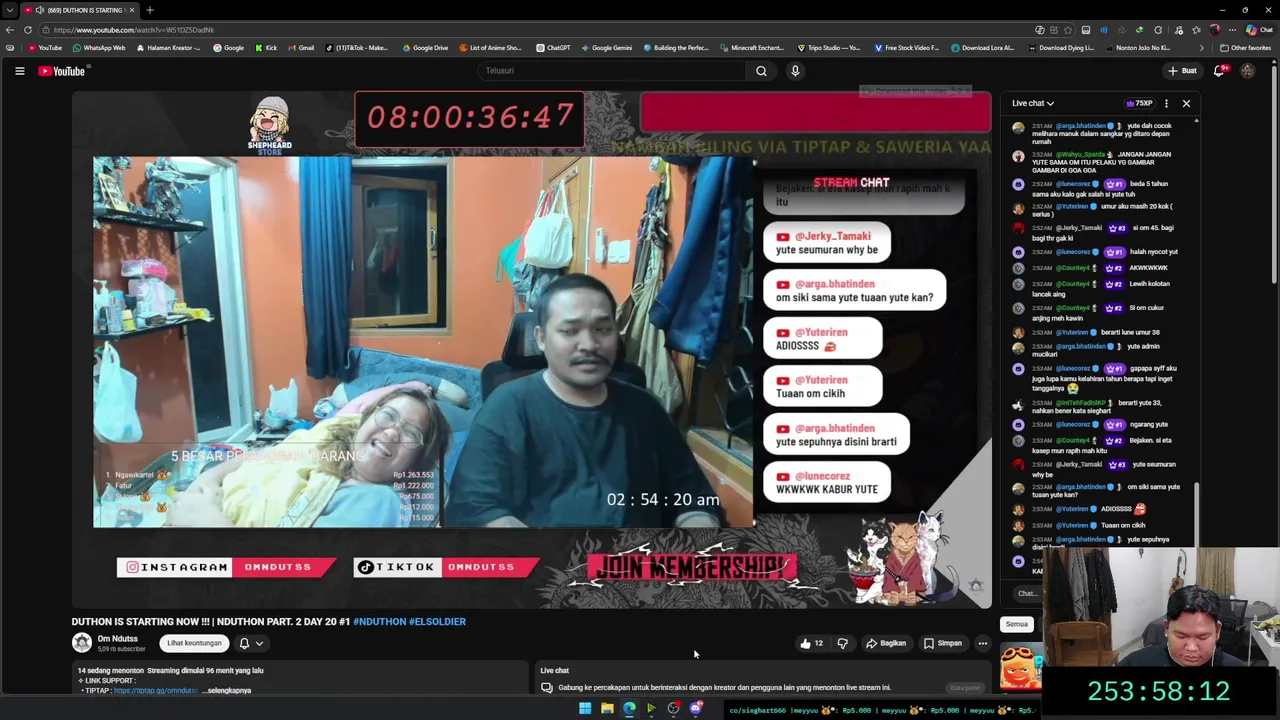
Task: Expand the Live chat mode dropdown
Action: click(x=1033, y=103)
